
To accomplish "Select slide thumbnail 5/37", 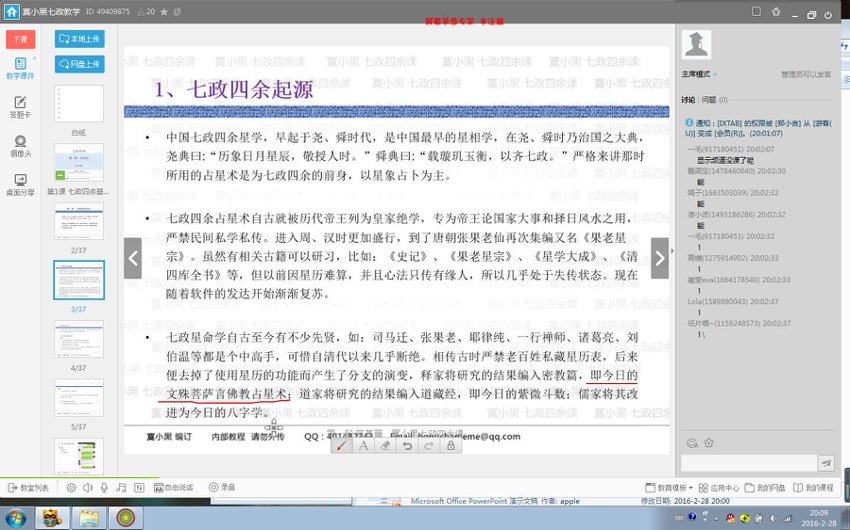I will point(79,398).
